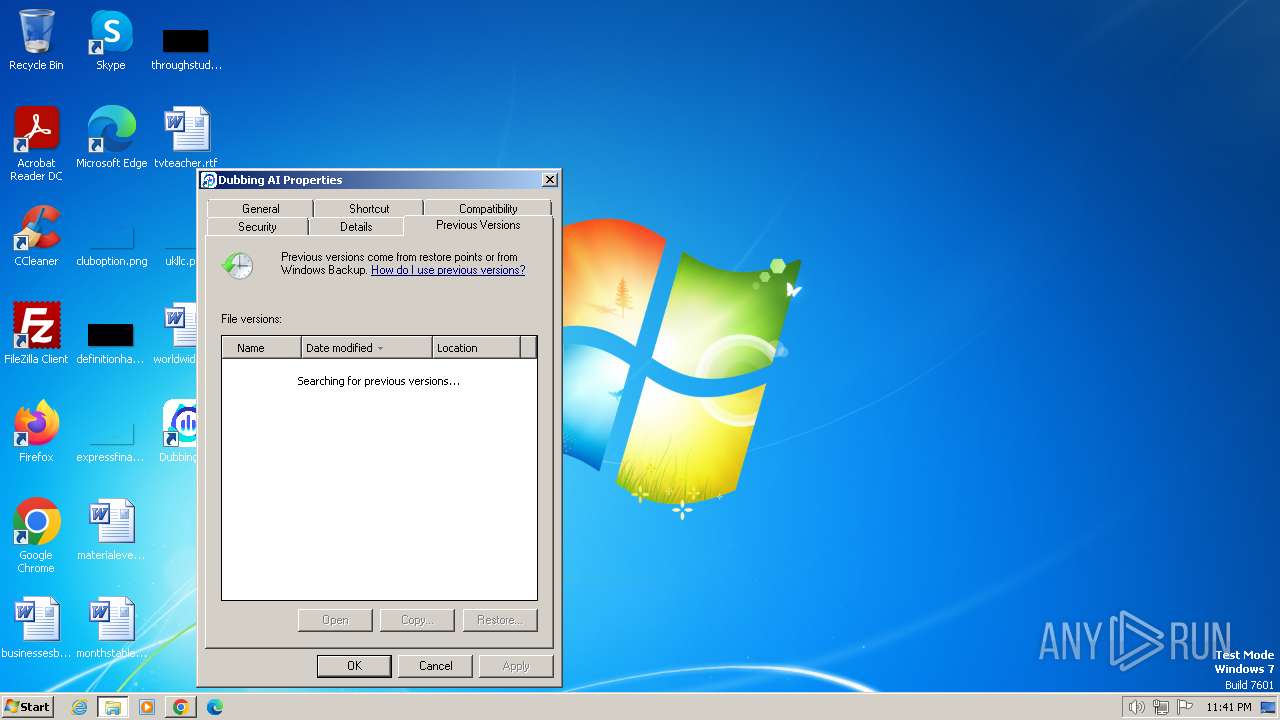Select the monthstable... document icon
Image resolution: width=1280 pixels, height=720 pixels.
[110, 628]
